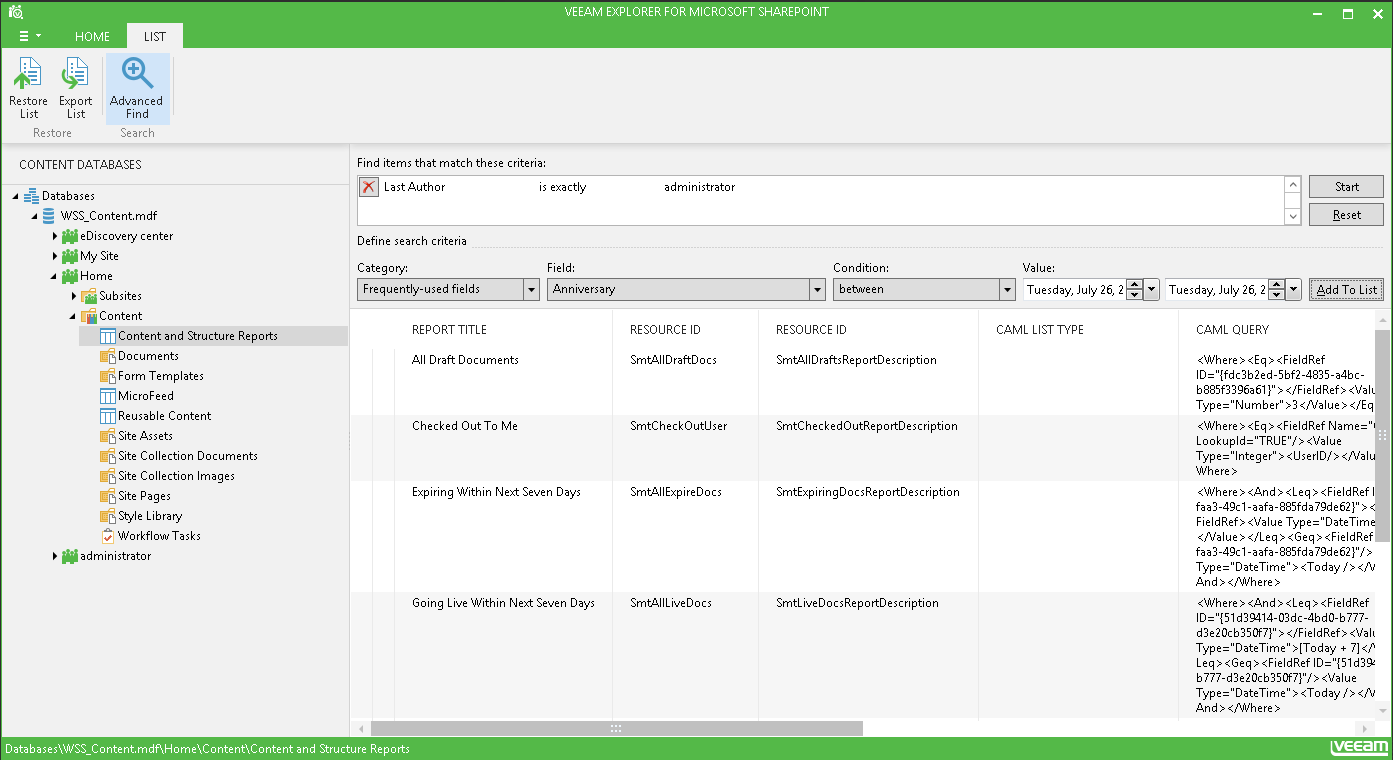The image size is (1393, 760).
Task: Expand the administrator site node
Action: pyautogui.click(x=55, y=556)
